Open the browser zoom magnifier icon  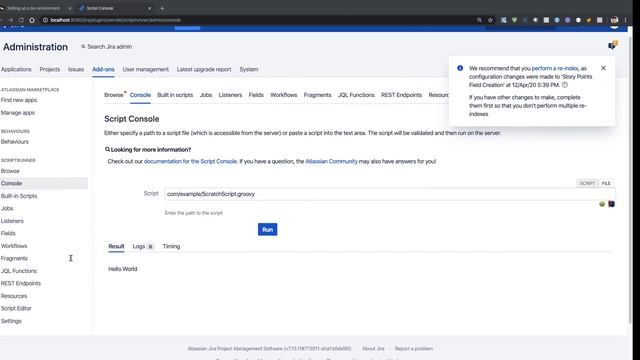click(x=479, y=20)
